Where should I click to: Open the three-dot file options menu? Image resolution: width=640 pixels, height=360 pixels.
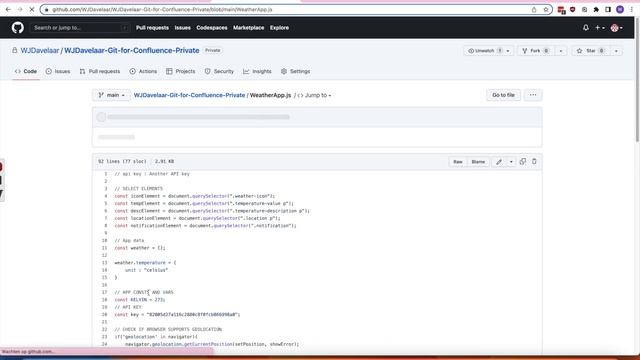[533, 95]
